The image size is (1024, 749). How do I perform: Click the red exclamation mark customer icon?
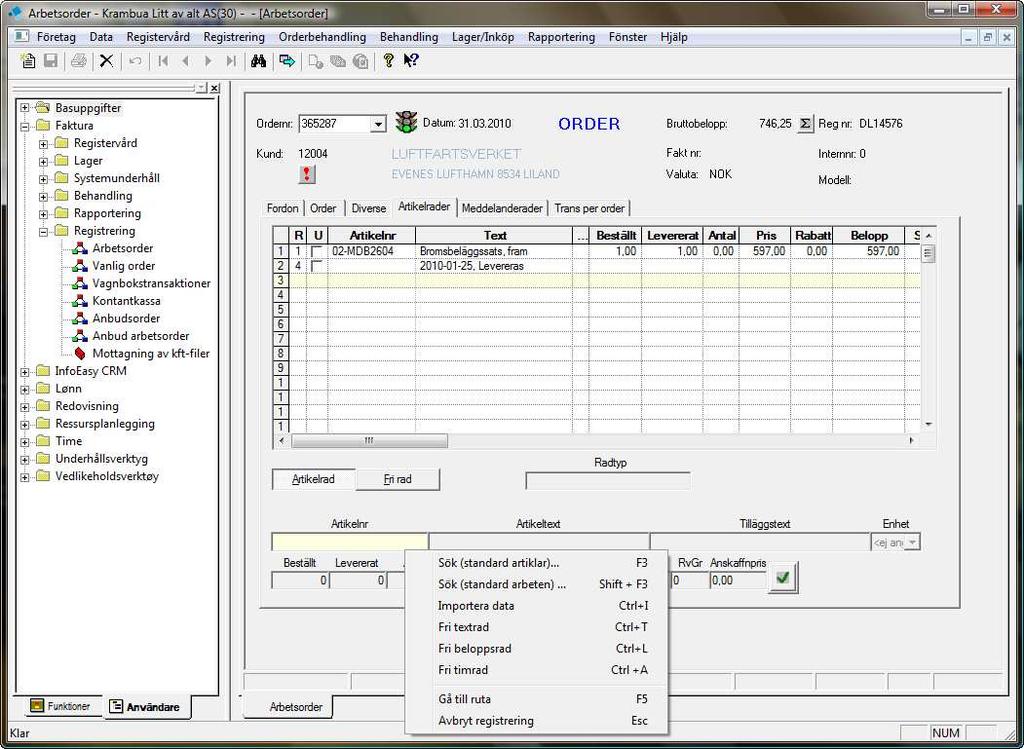[x=307, y=174]
